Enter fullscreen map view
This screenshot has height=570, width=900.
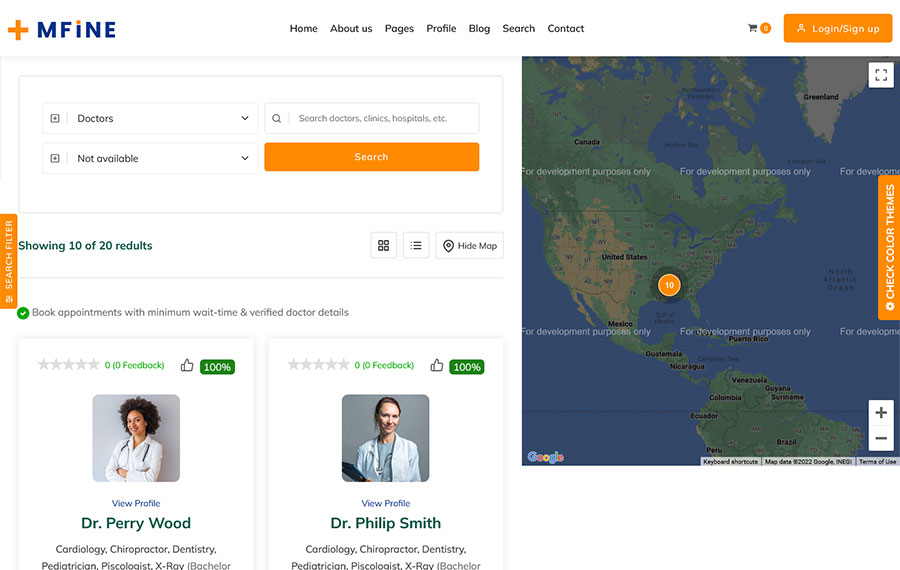pyautogui.click(x=880, y=75)
